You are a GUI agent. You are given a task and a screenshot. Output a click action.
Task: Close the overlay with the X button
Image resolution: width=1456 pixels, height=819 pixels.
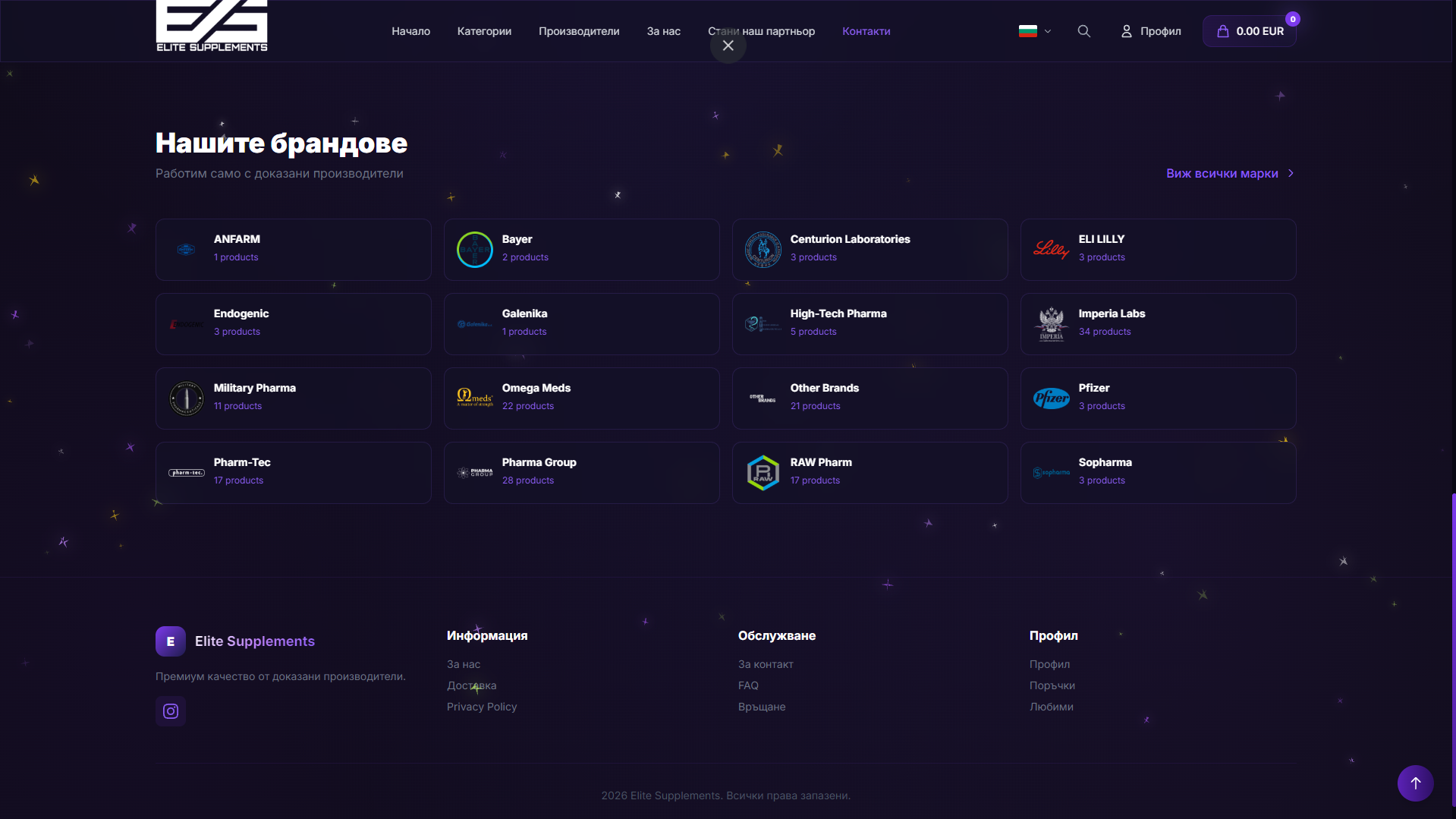tap(728, 46)
